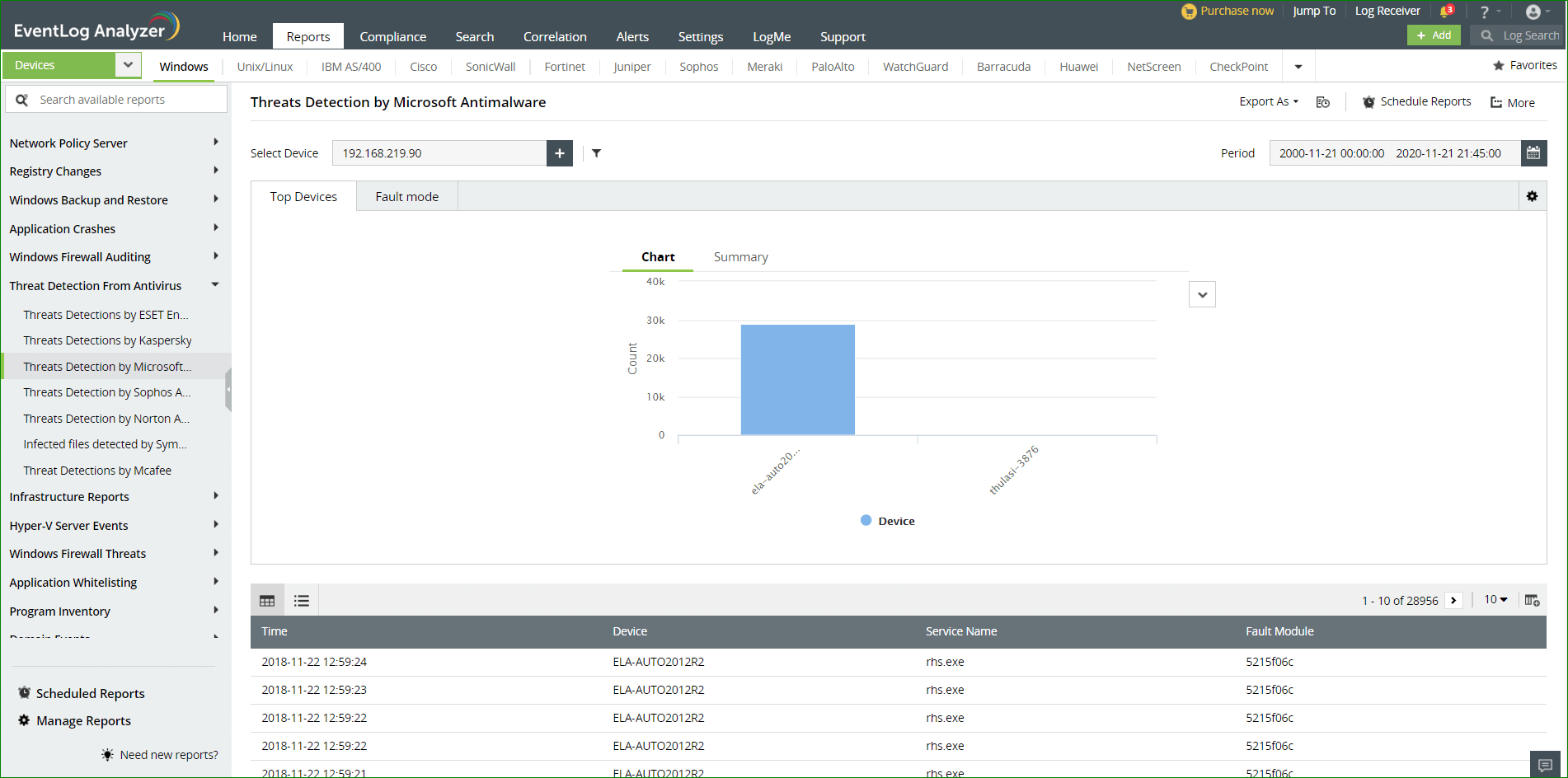
Task: Switch to list view icon
Action: pyautogui.click(x=302, y=601)
